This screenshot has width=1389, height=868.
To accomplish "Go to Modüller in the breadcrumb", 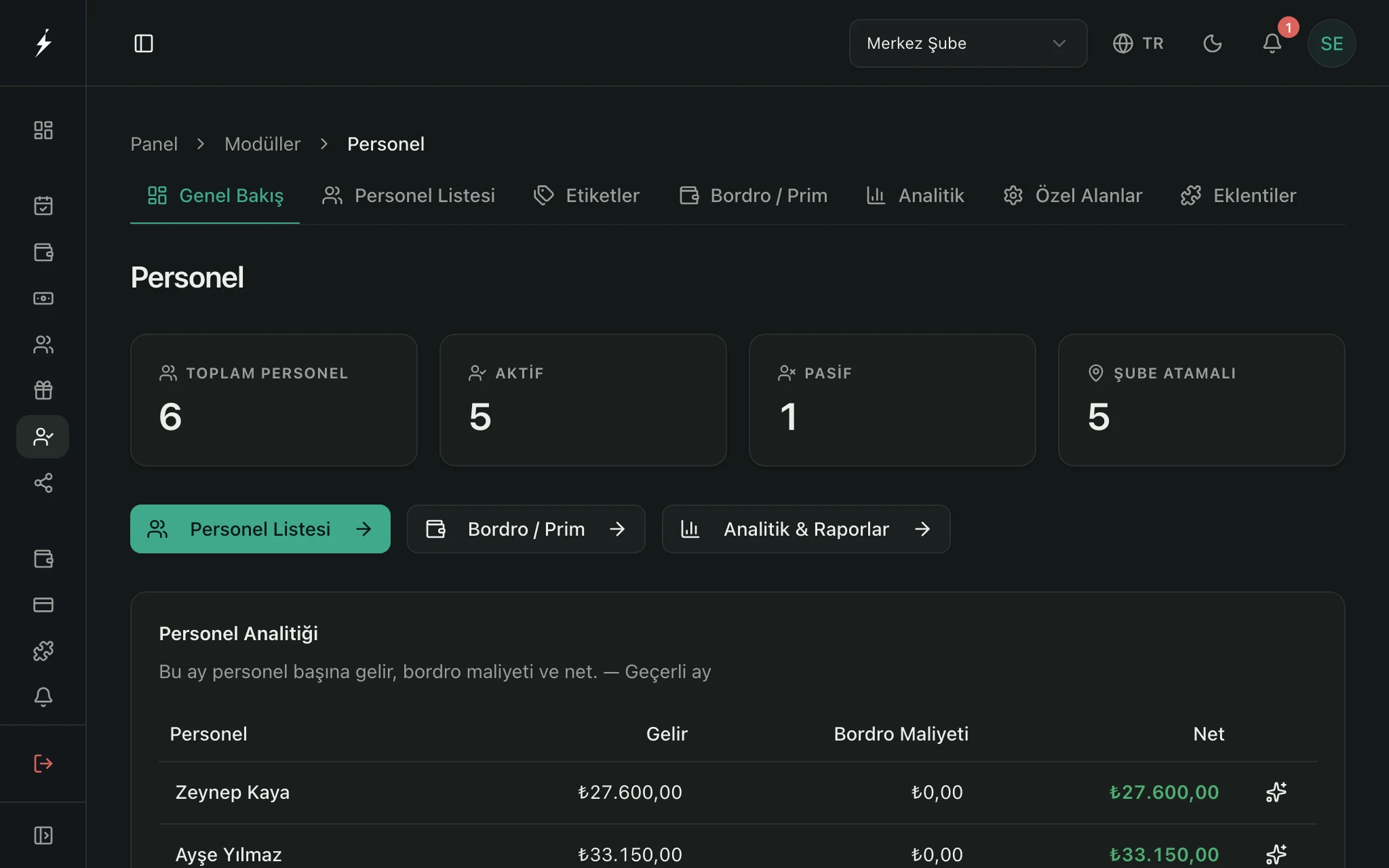I will [x=262, y=144].
